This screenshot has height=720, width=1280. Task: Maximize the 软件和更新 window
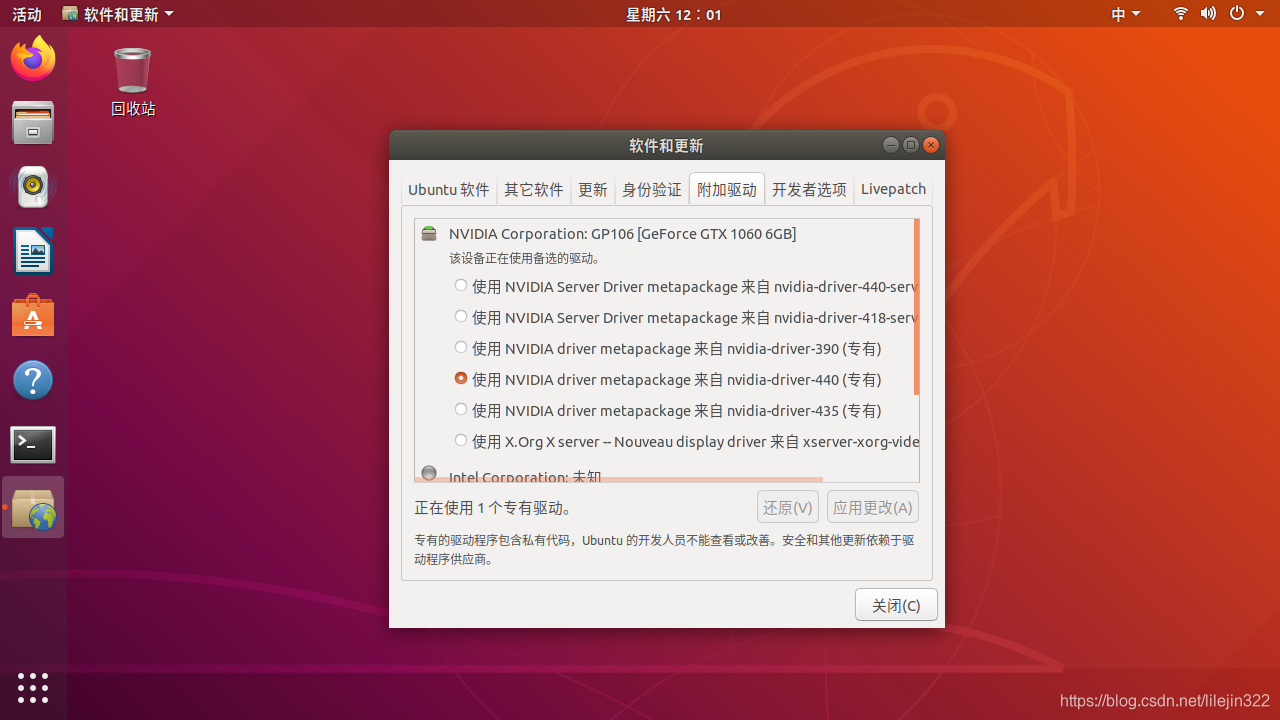click(x=911, y=145)
